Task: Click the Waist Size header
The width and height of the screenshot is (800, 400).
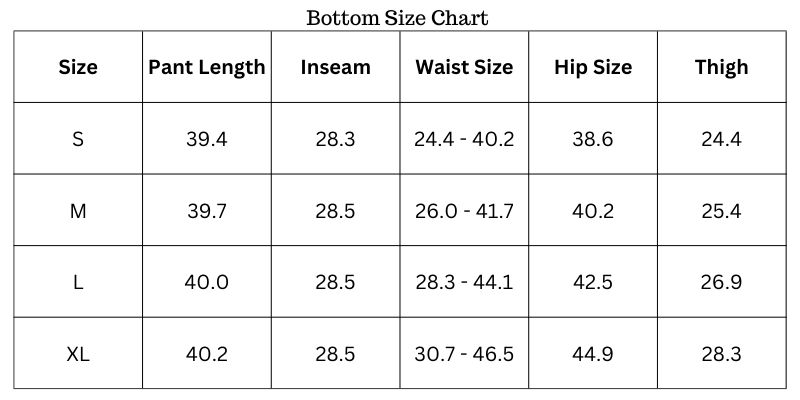Action: click(464, 68)
